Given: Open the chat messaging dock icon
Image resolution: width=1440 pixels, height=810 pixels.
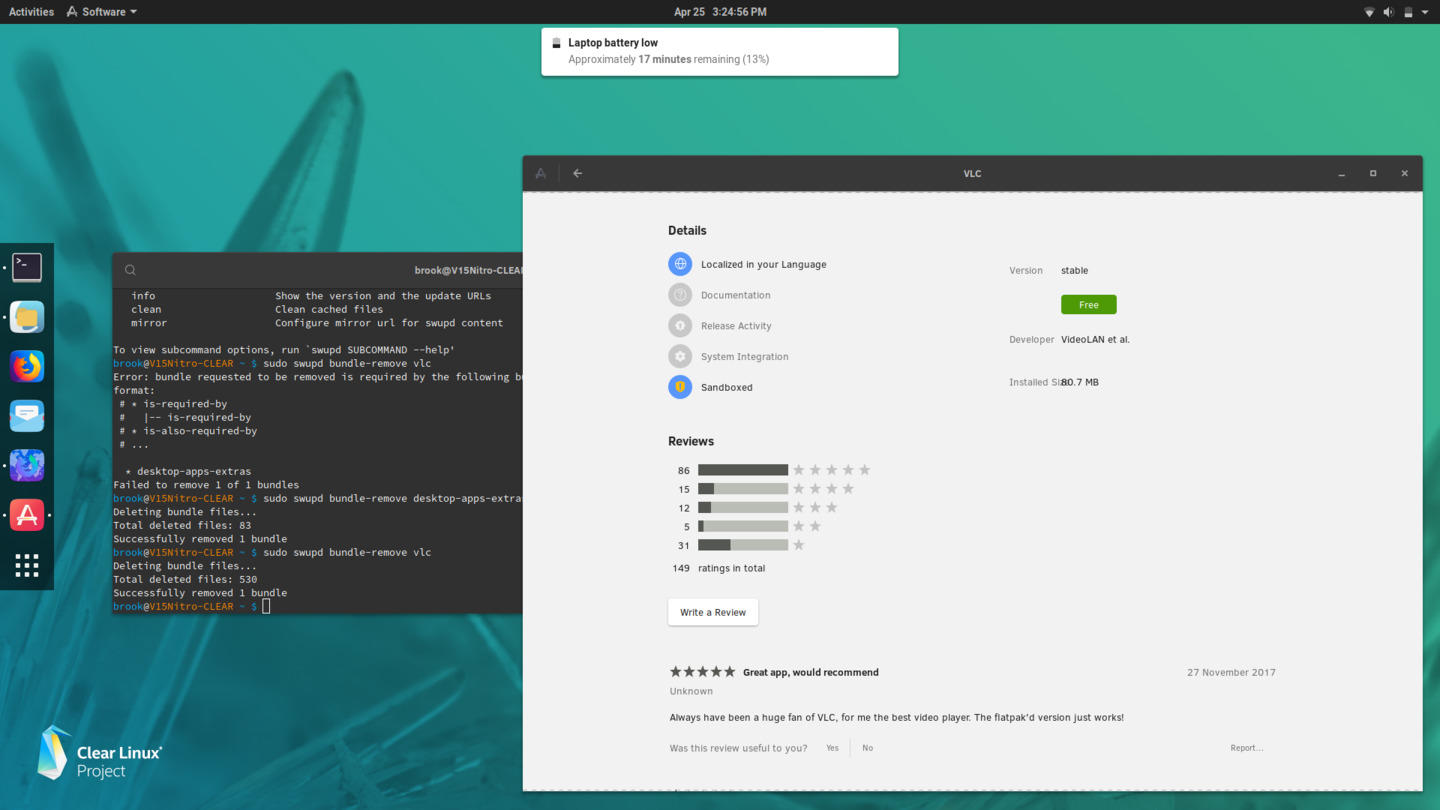Looking at the screenshot, I should (x=27, y=416).
